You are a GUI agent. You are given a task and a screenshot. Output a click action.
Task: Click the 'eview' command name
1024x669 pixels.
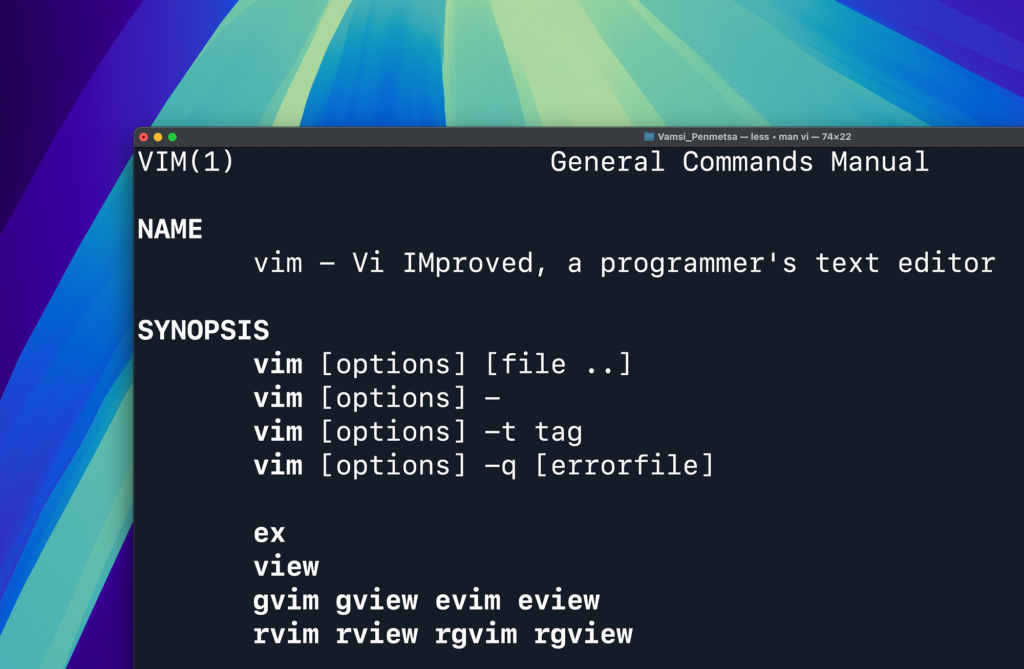558,600
